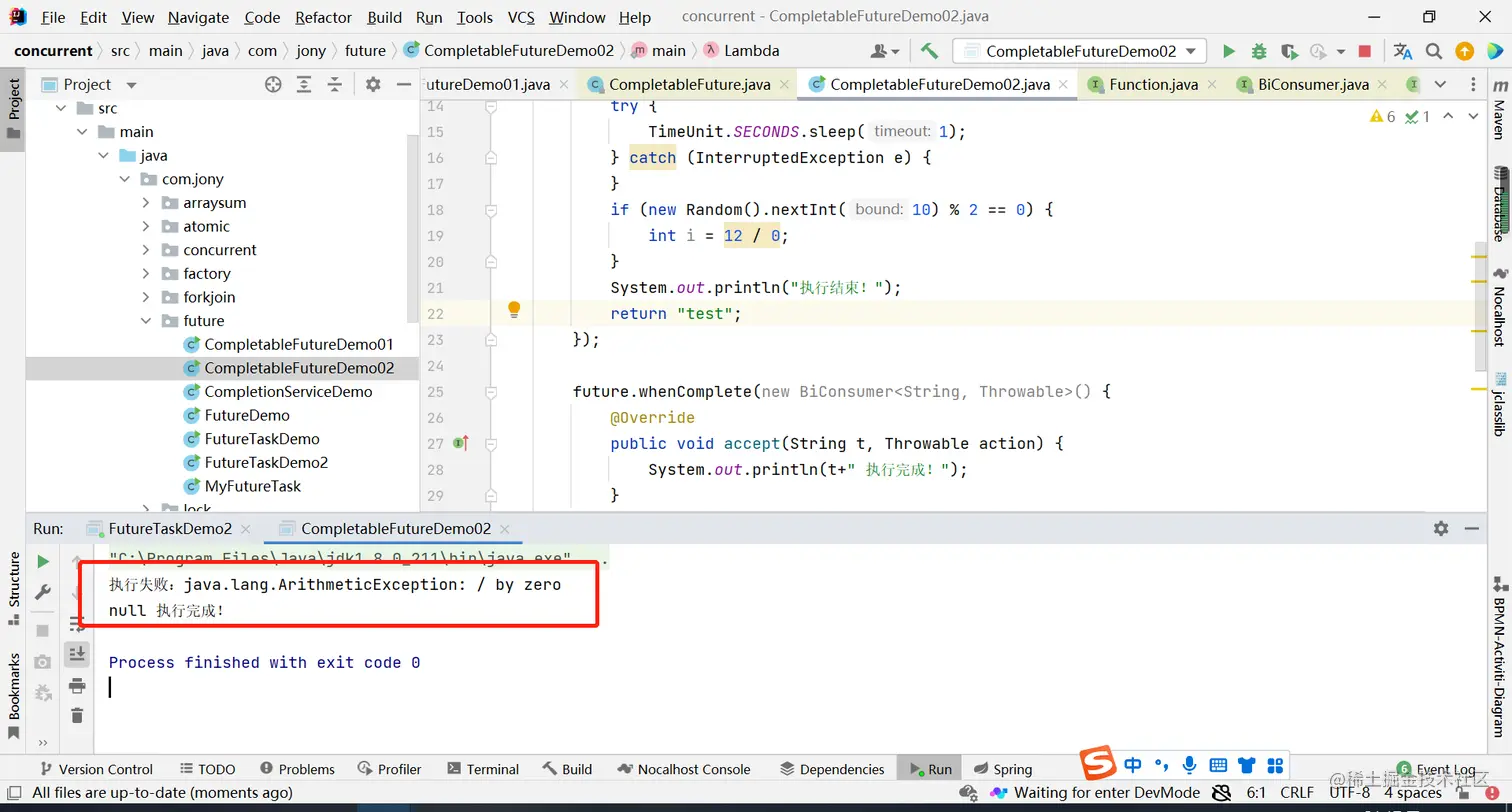This screenshot has height=812, width=1512.
Task: Select the opened file in Project tree
Action: 273,85
